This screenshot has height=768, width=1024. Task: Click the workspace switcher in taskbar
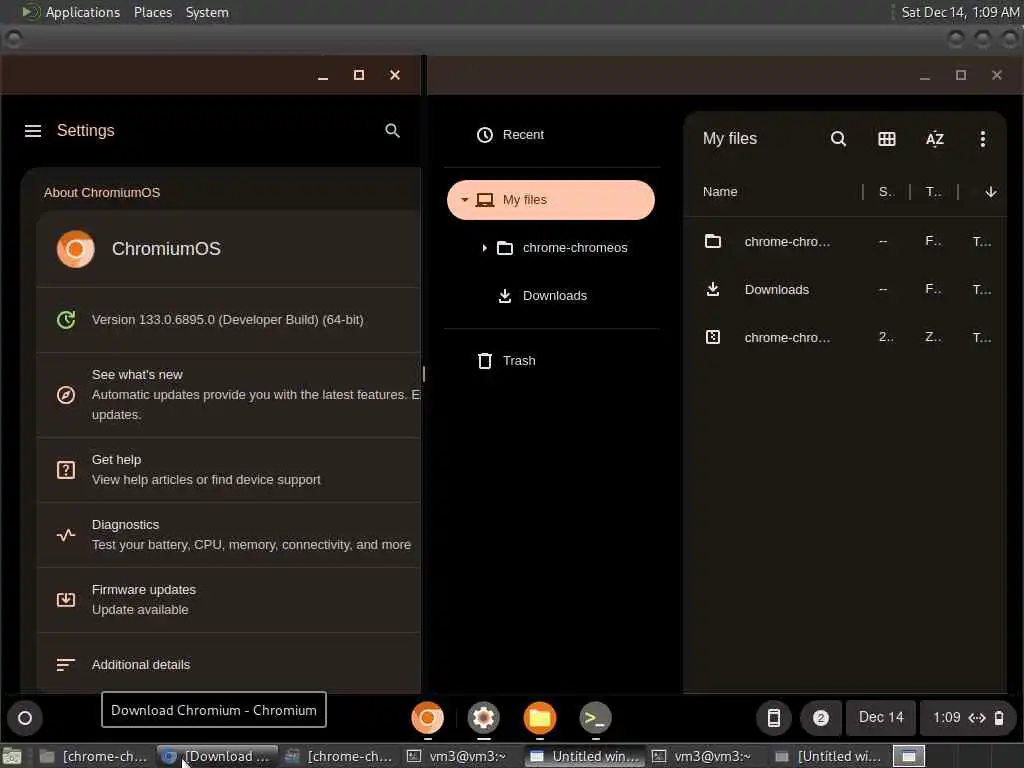pyautogui.click(x=909, y=757)
